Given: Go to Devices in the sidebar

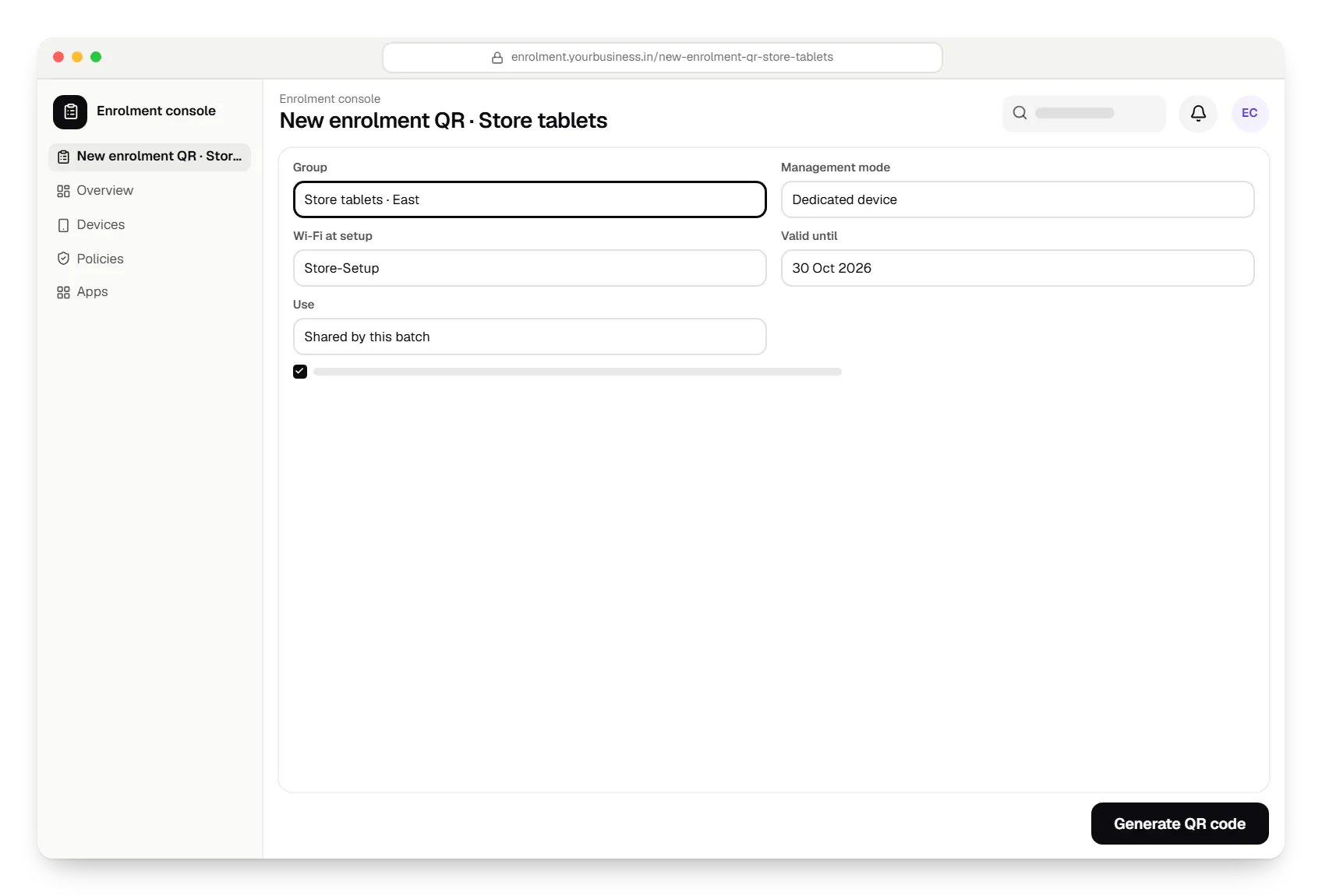Looking at the screenshot, I should 150,225.
